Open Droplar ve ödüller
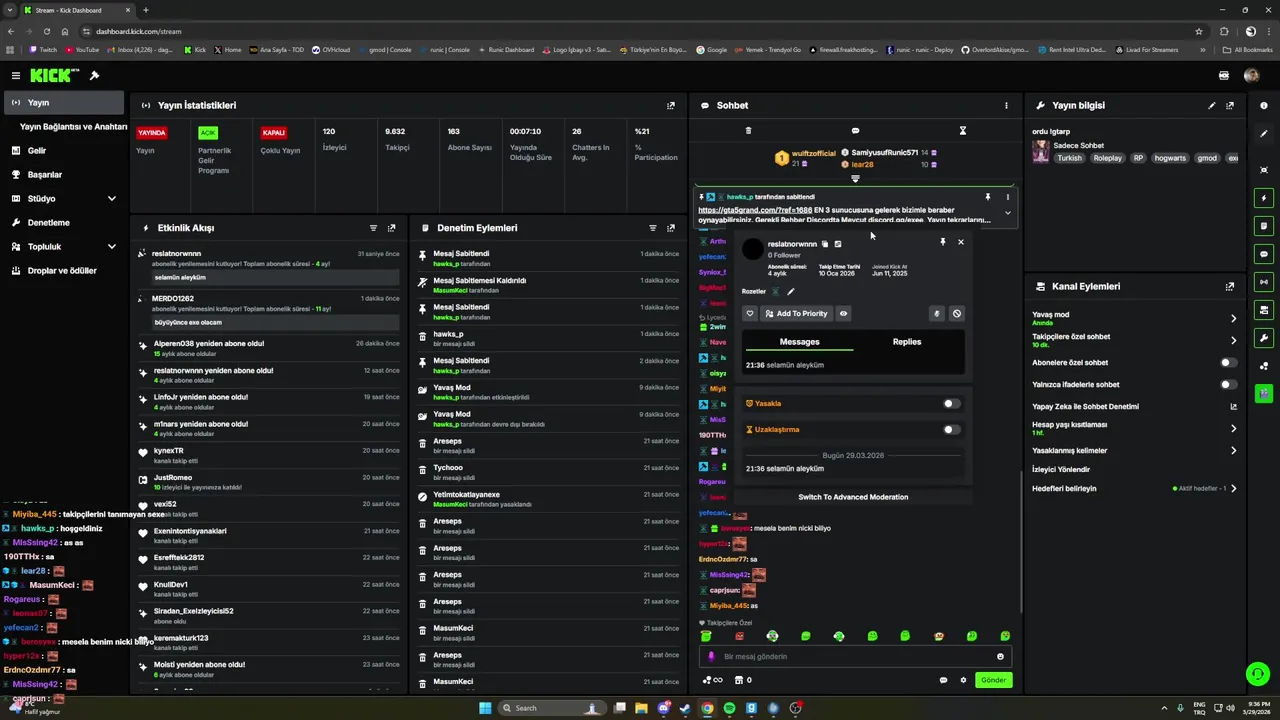The width and height of the screenshot is (1280, 720). pos(64,271)
